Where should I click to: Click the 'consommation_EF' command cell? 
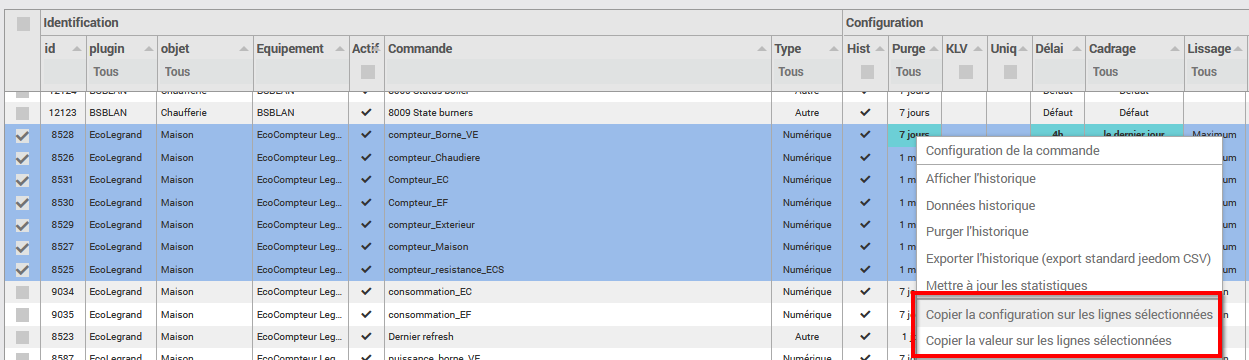point(577,314)
